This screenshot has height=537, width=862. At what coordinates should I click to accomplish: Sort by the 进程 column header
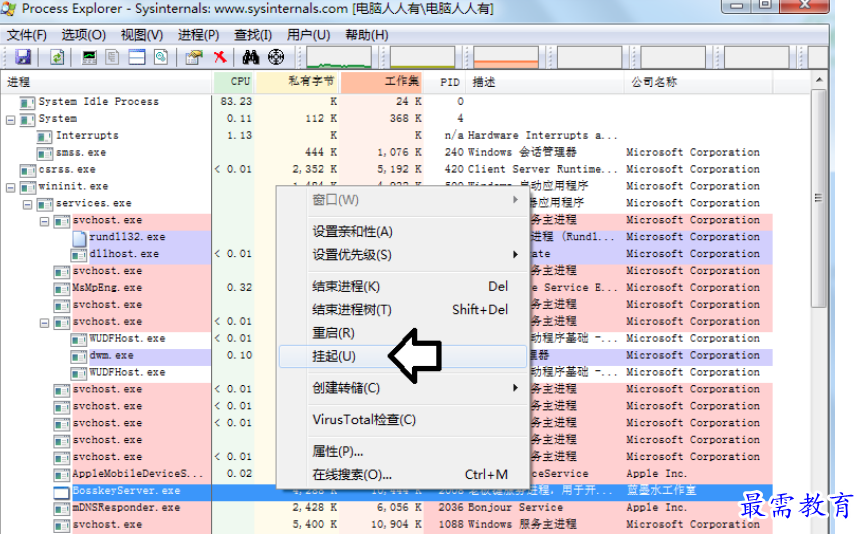pyautogui.click(x=107, y=82)
